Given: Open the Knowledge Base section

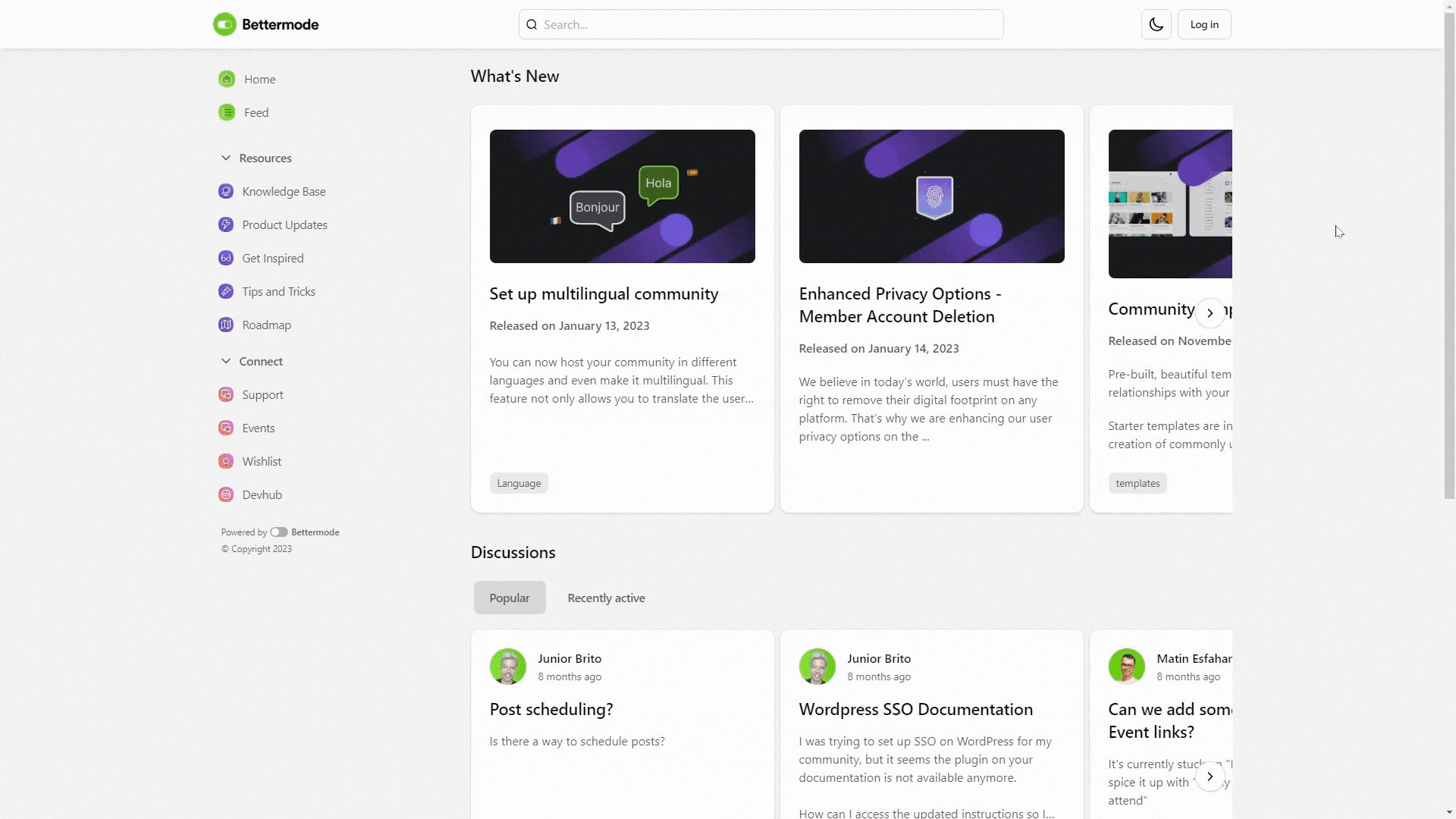Looking at the screenshot, I should [283, 191].
